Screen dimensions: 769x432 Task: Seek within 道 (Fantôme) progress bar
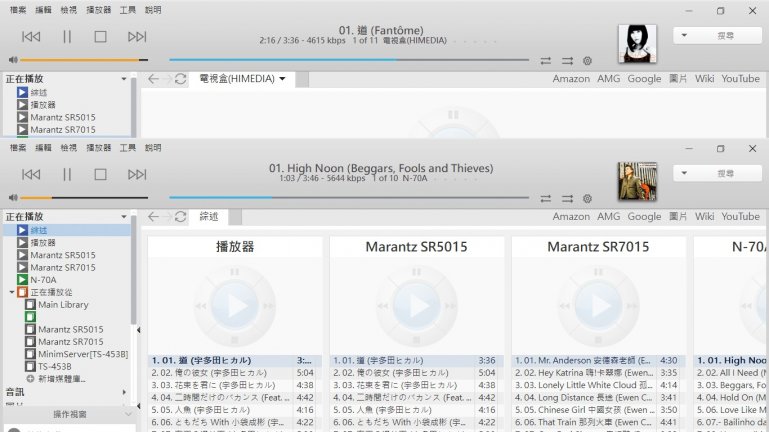pos(349,60)
